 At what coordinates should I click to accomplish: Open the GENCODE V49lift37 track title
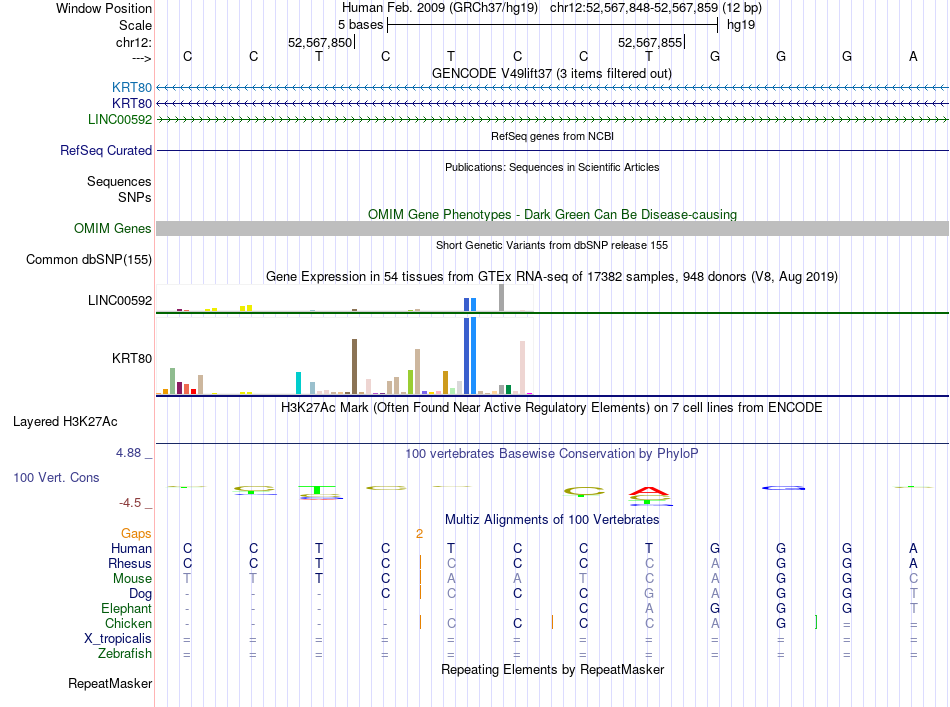(x=551, y=73)
